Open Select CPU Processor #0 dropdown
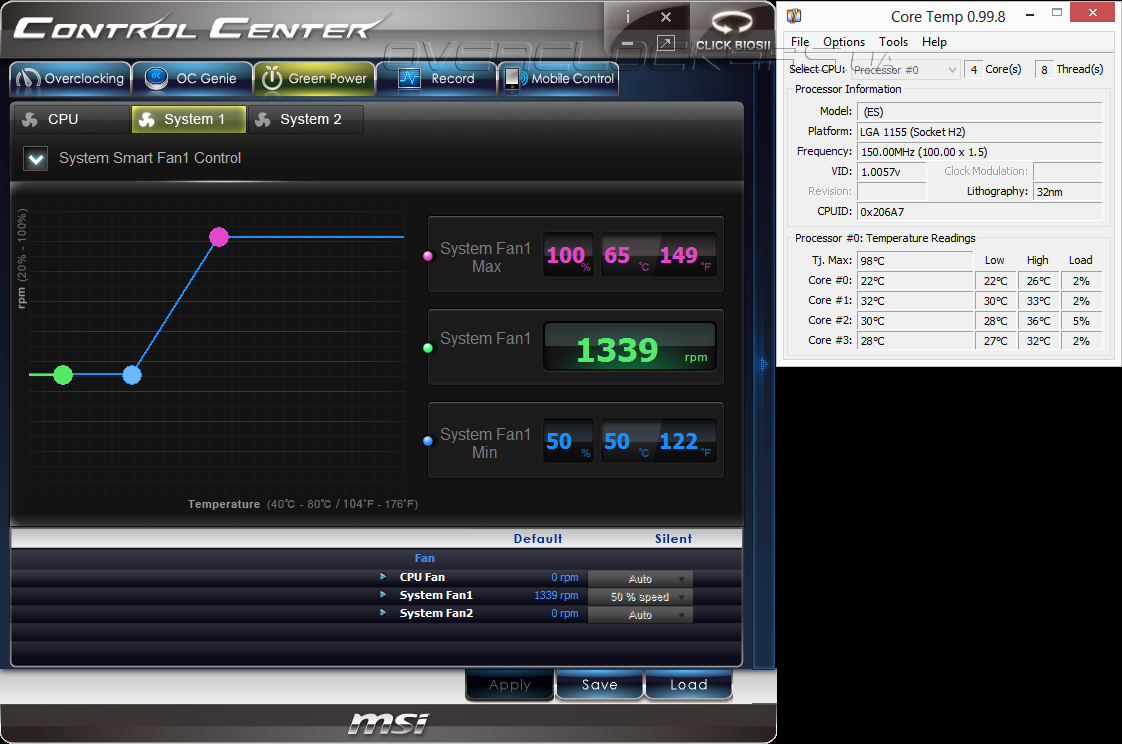The height and width of the screenshot is (744, 1122). click(x=905, y=69)
